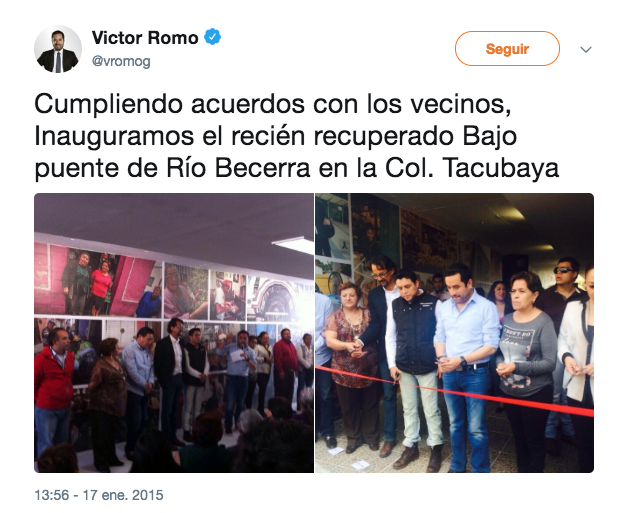Open the right ribbon-cutting photo
This screenshot has height=513, width=628.
click(455, 333)
